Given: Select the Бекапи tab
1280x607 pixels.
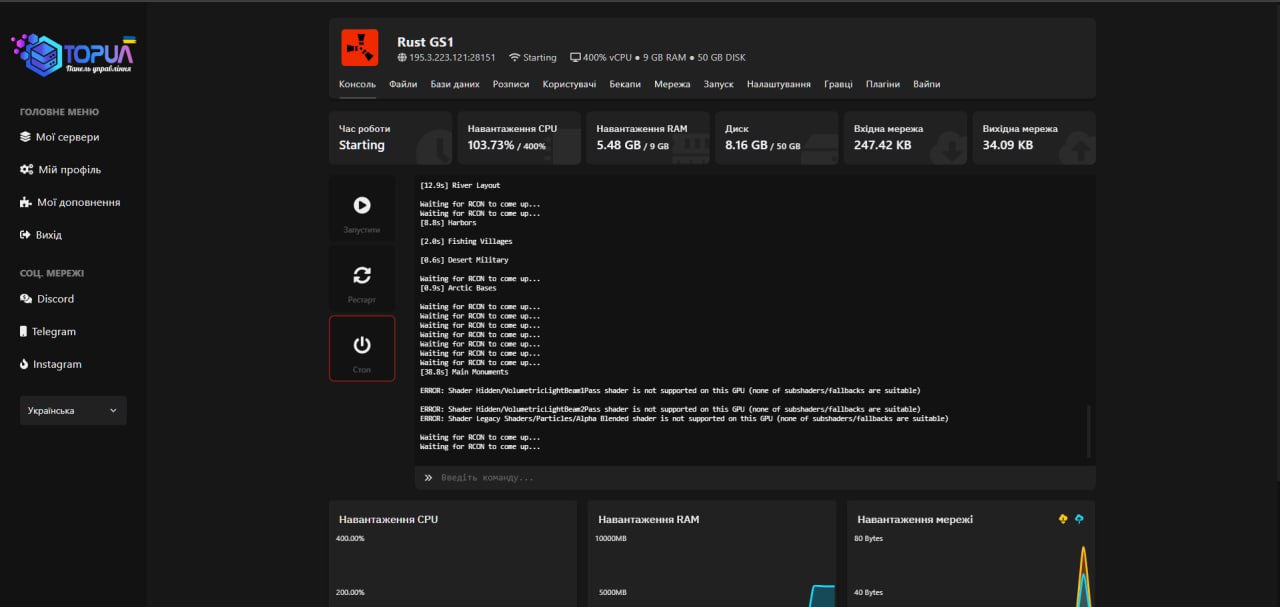Looking at the screenshot, I should (x=625, y=84).
